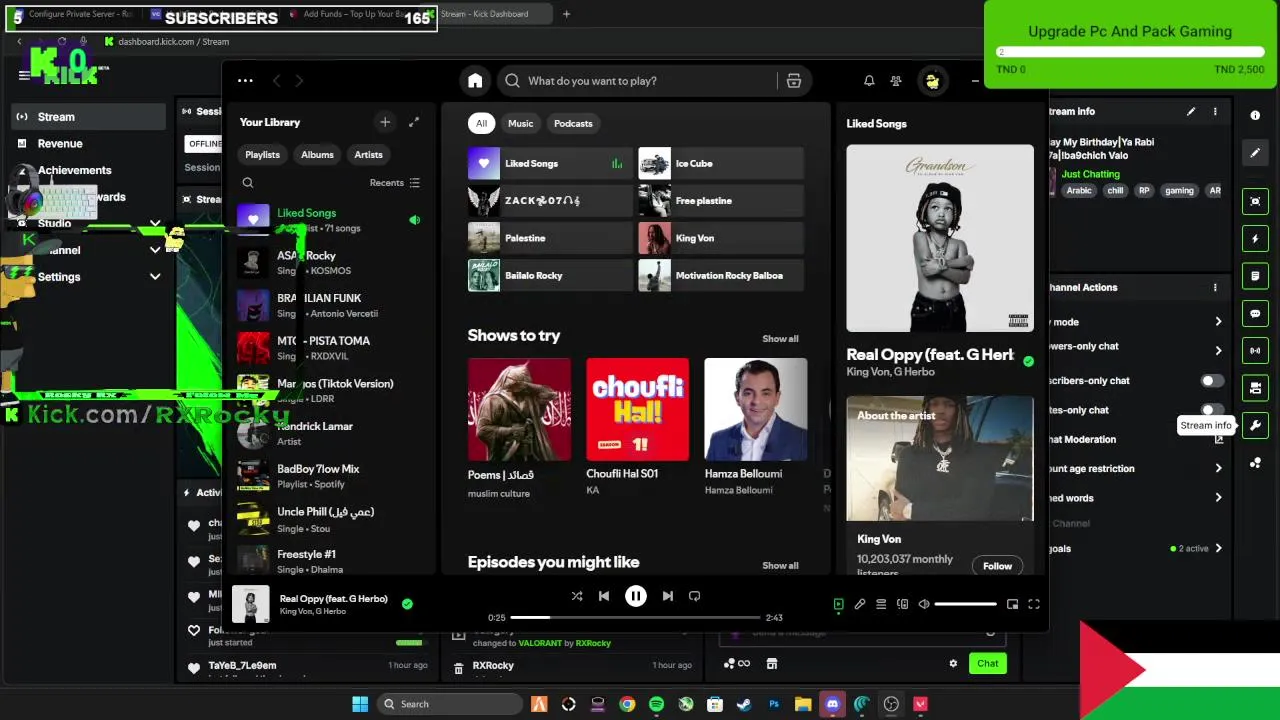Viewport: 1280px width, 720px height.
Task: Expand channel goals row
Action: click(x=1218, y=549)
